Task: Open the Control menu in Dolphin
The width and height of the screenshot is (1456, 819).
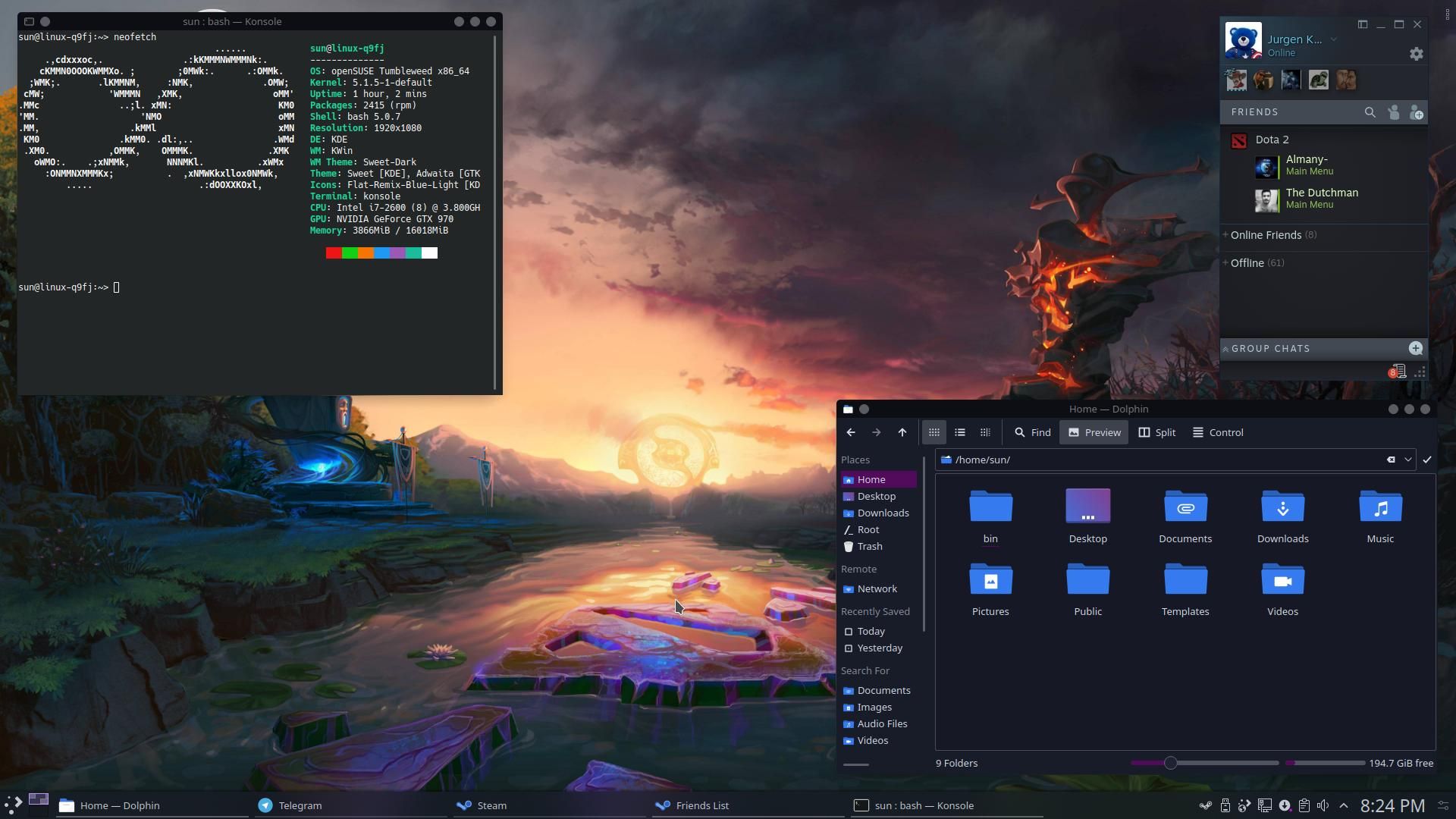Action: pos(1217,432)
